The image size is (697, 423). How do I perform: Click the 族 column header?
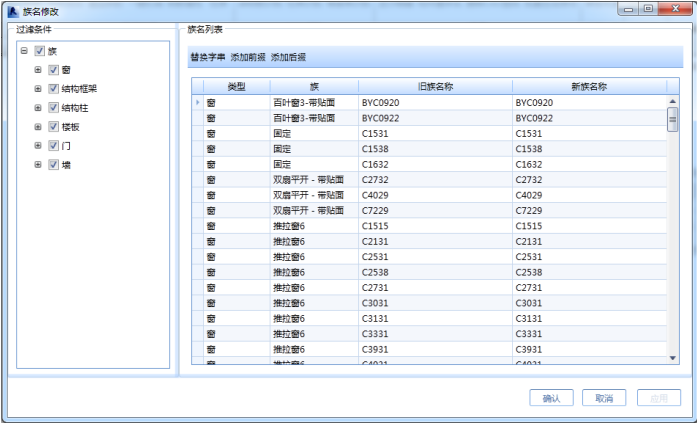[x=314, y=87]
